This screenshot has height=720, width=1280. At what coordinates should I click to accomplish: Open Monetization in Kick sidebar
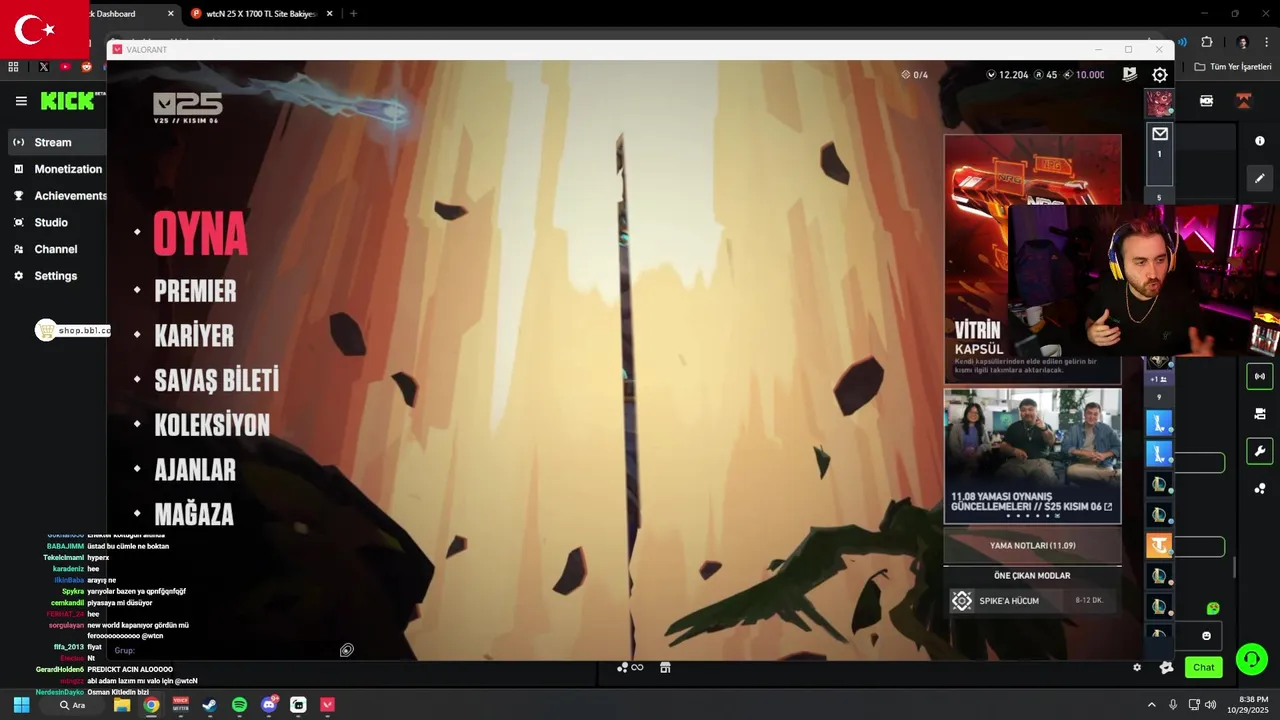(57, 169)
